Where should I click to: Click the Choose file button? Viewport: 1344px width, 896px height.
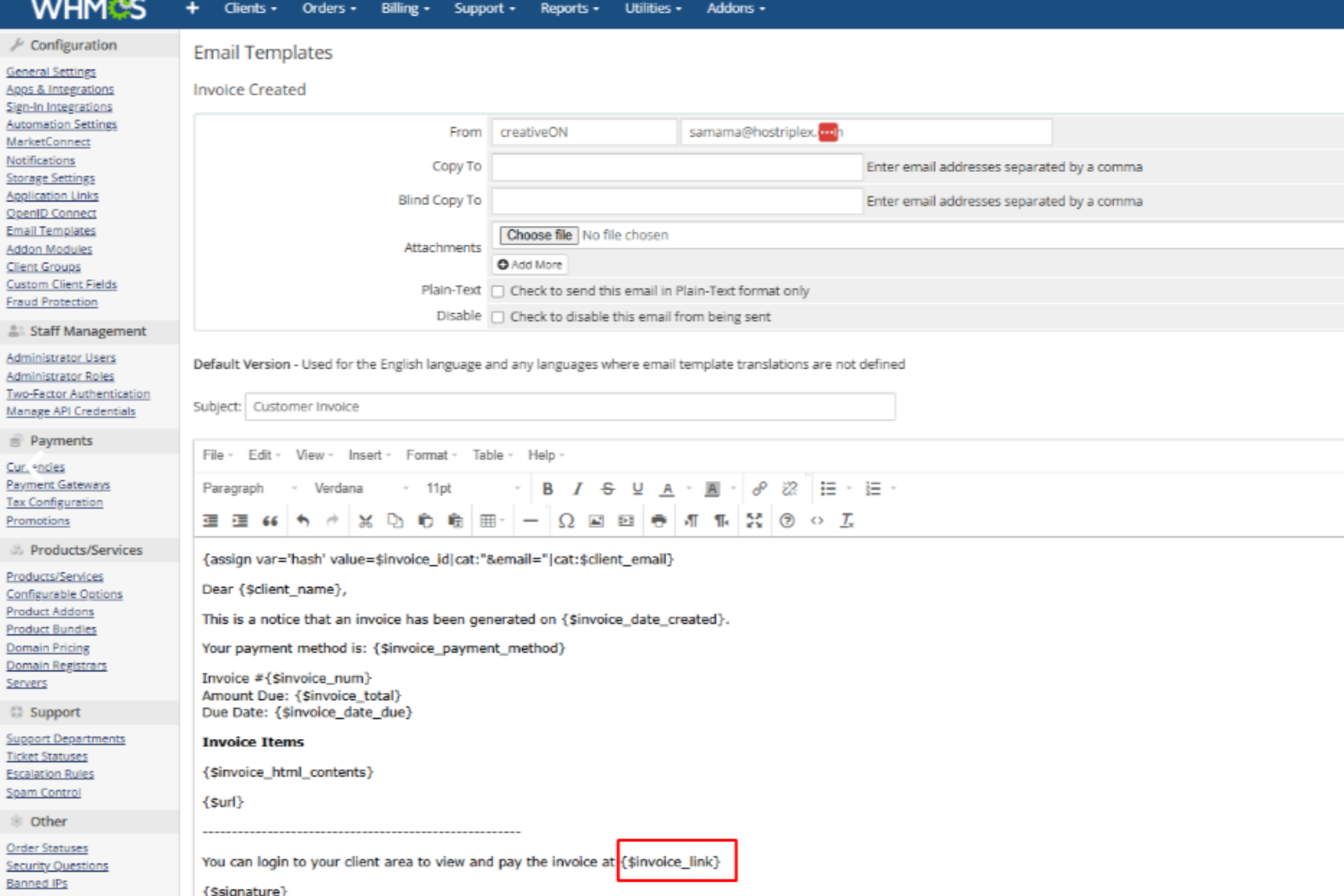click(x=538, y=235)
